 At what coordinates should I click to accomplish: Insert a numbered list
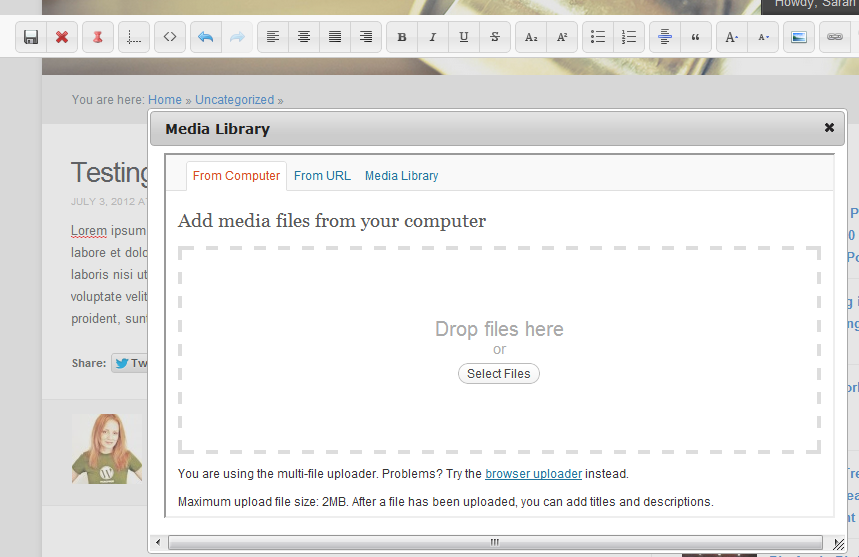629,37
